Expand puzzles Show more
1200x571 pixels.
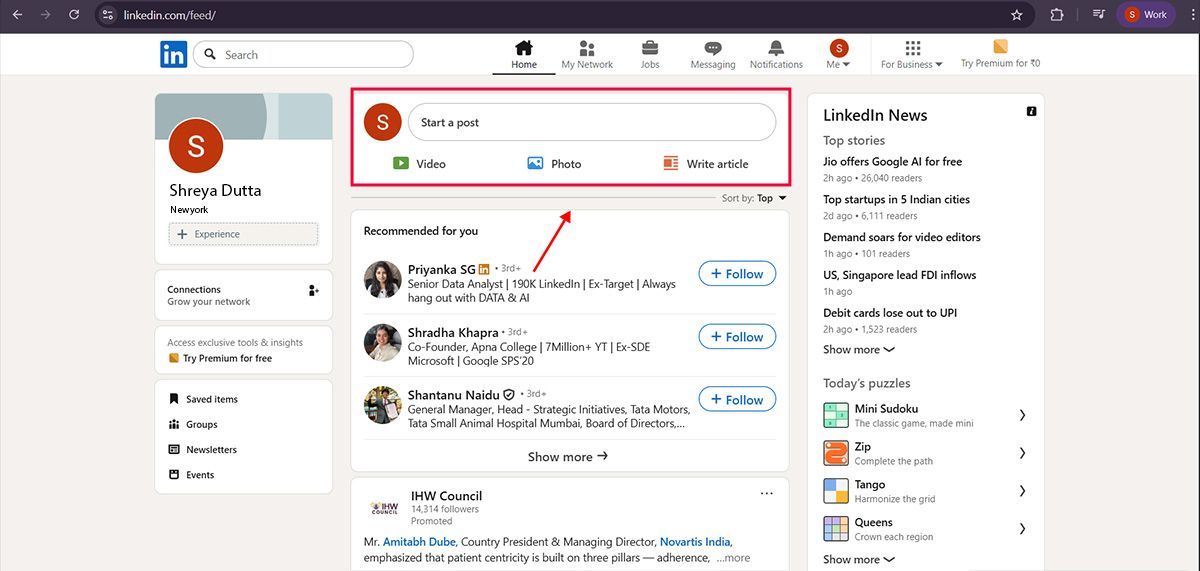[x=858, y=560]
